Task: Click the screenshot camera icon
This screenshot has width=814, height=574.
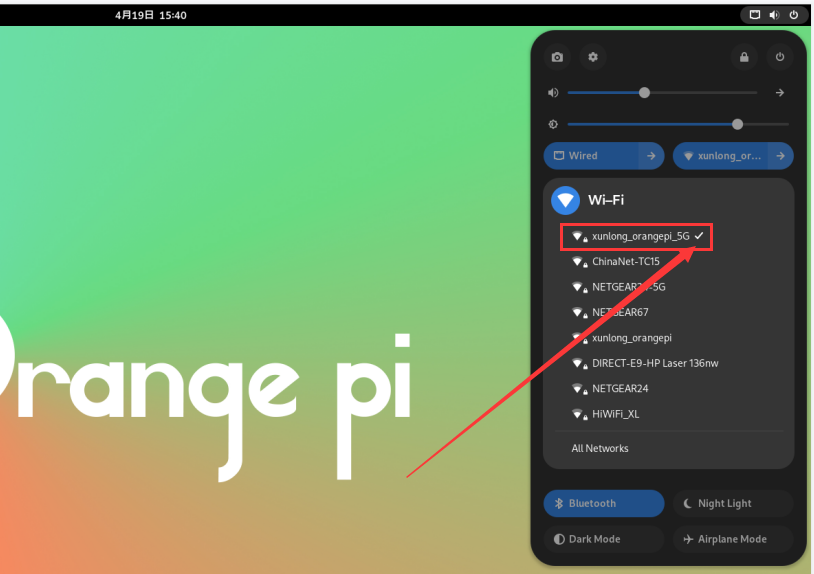Action: coord(557,57)
